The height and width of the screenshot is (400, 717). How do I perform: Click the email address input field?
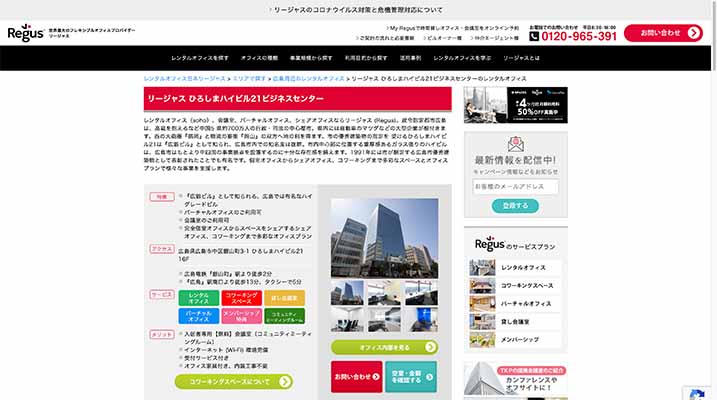click(515, 187)
